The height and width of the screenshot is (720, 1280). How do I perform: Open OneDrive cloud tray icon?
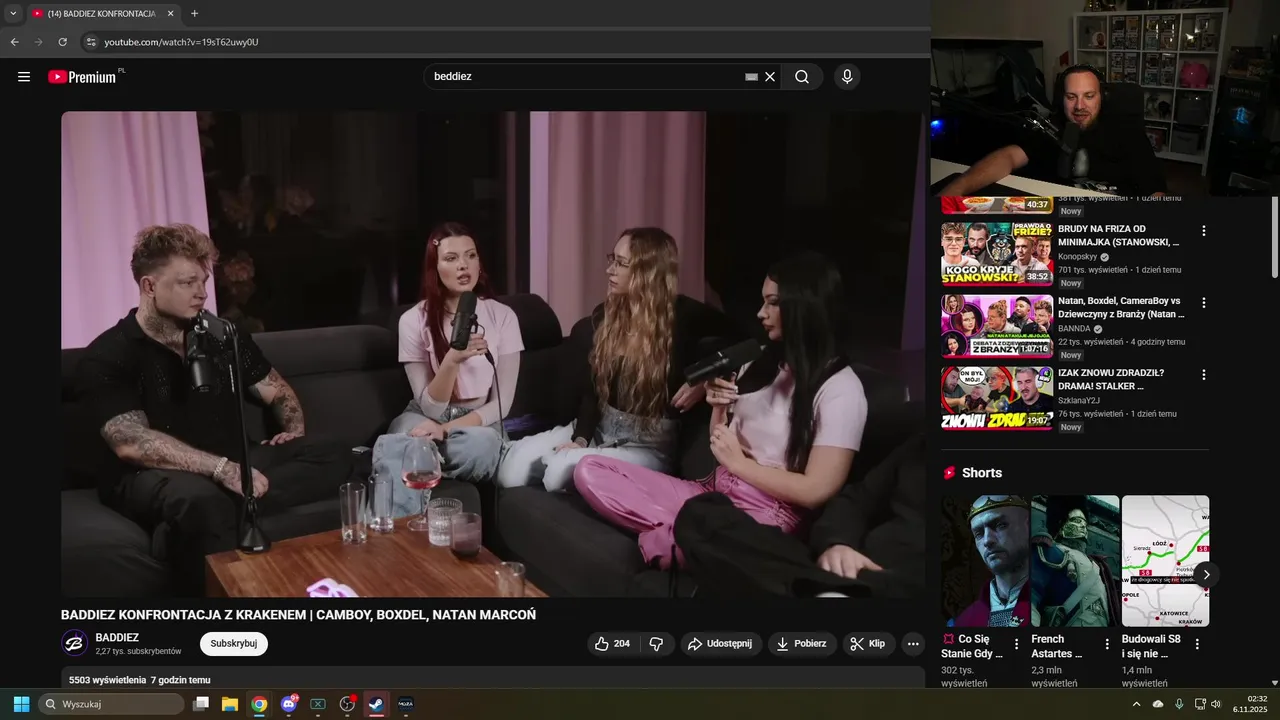click(1158, 704)
